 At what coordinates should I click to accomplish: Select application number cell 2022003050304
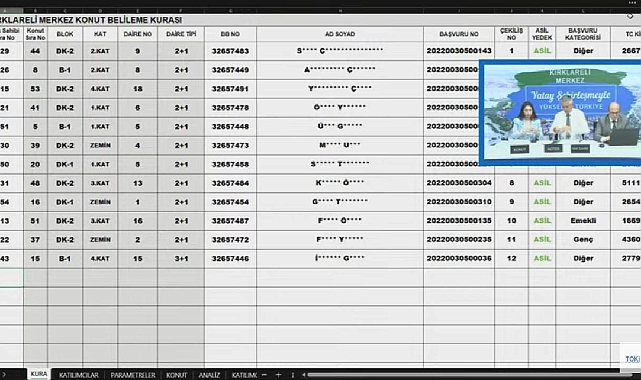point(459,183)
